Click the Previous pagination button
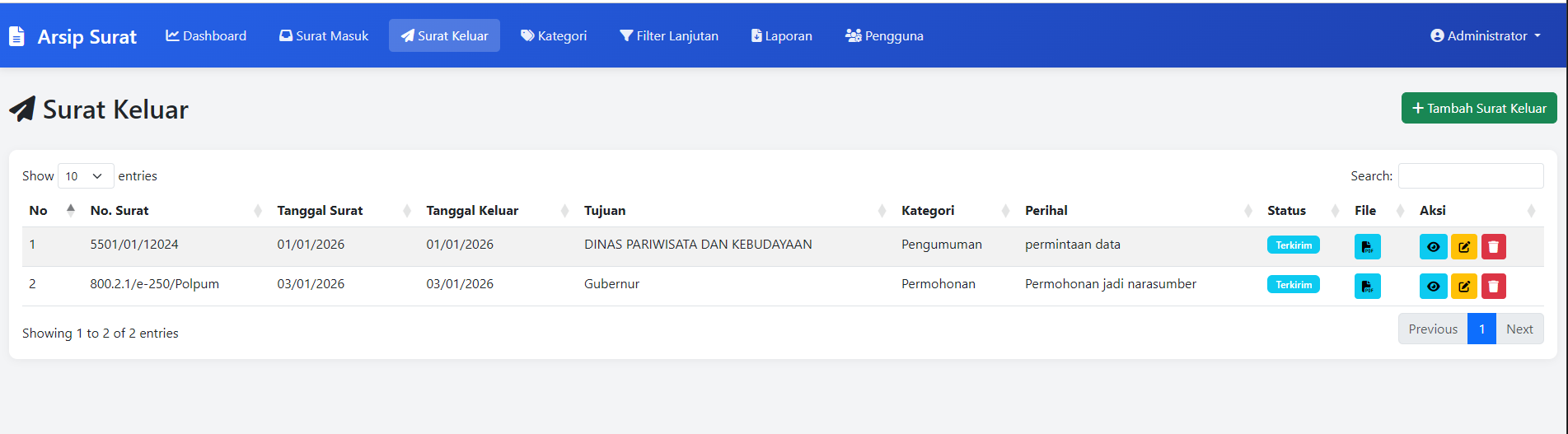 [x=1433, y=329]
